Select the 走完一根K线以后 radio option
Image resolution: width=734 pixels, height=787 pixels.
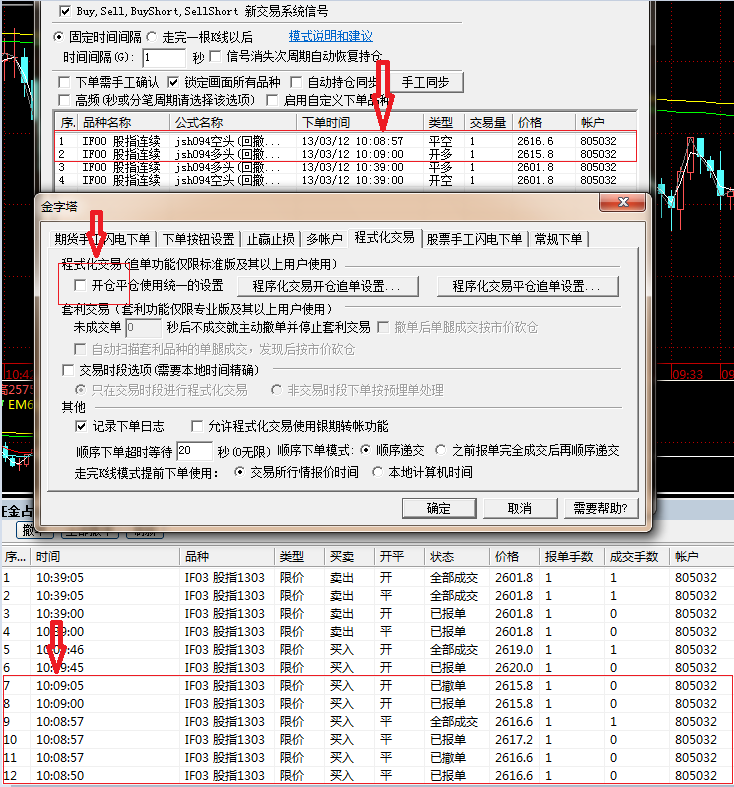point(152,36)
